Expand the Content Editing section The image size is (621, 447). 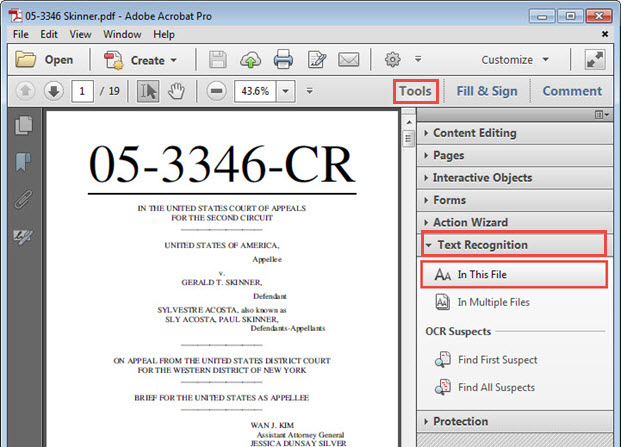click(474, 133)
